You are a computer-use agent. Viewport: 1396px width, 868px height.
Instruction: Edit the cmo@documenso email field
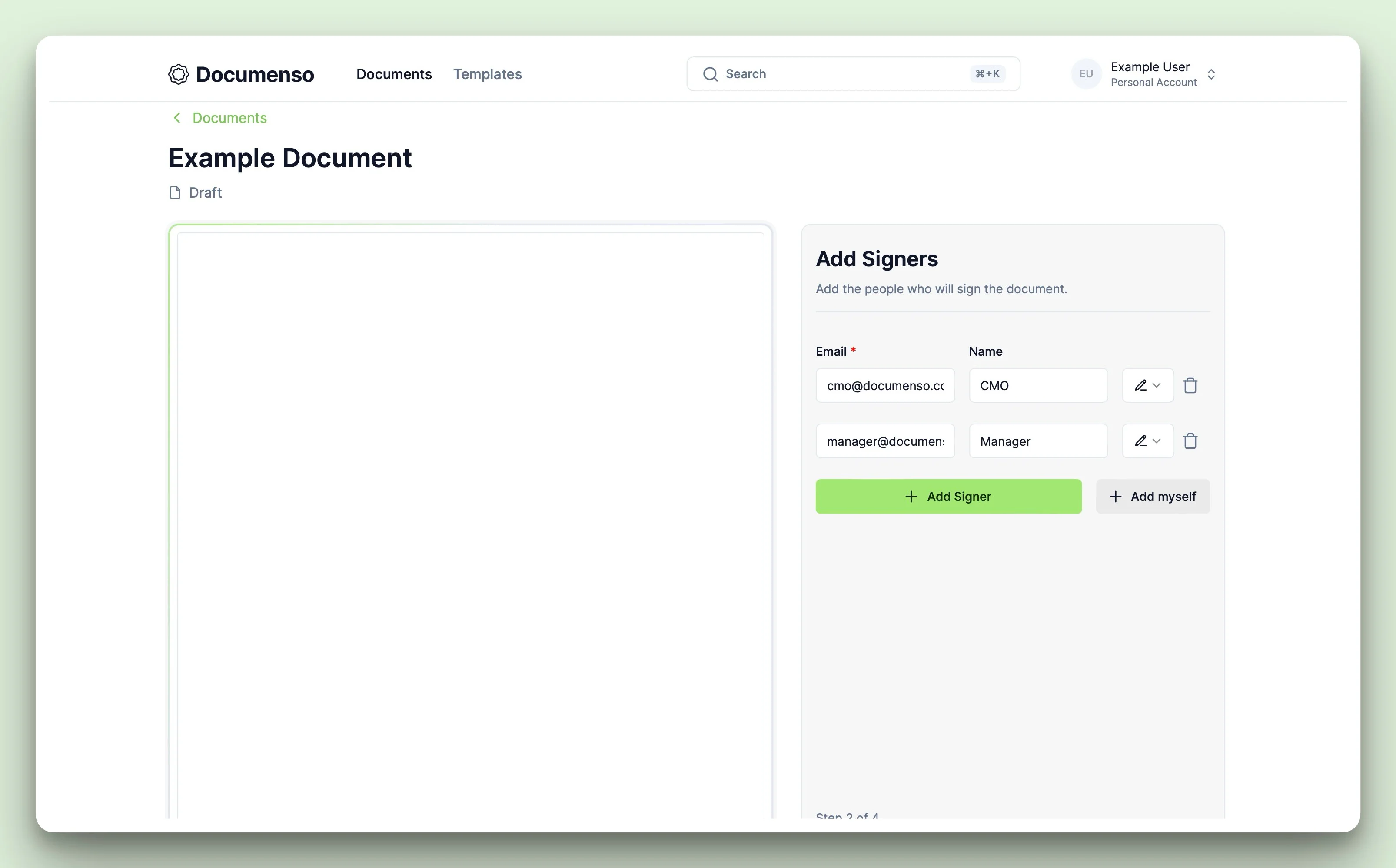pos(884,385)
